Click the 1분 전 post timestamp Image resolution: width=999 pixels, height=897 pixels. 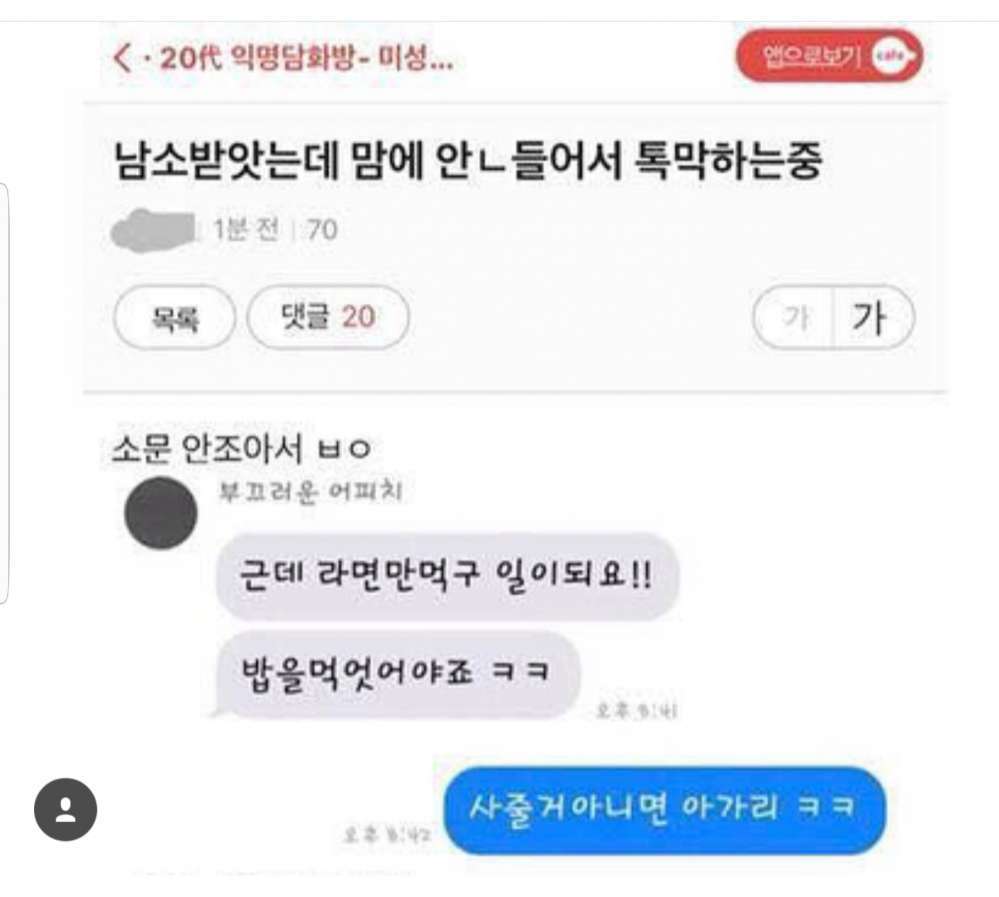[x=245, y=230]
